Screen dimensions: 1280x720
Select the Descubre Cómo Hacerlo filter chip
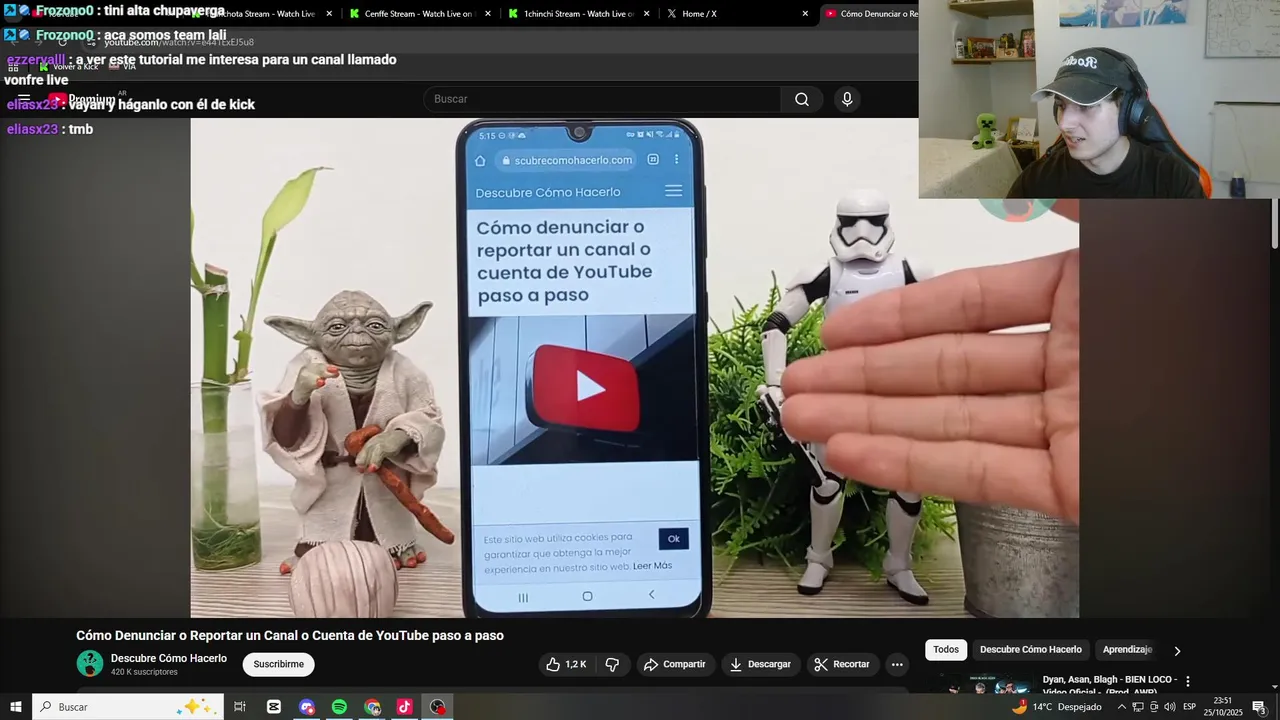pyautogui.click(x=1031, y=650)
